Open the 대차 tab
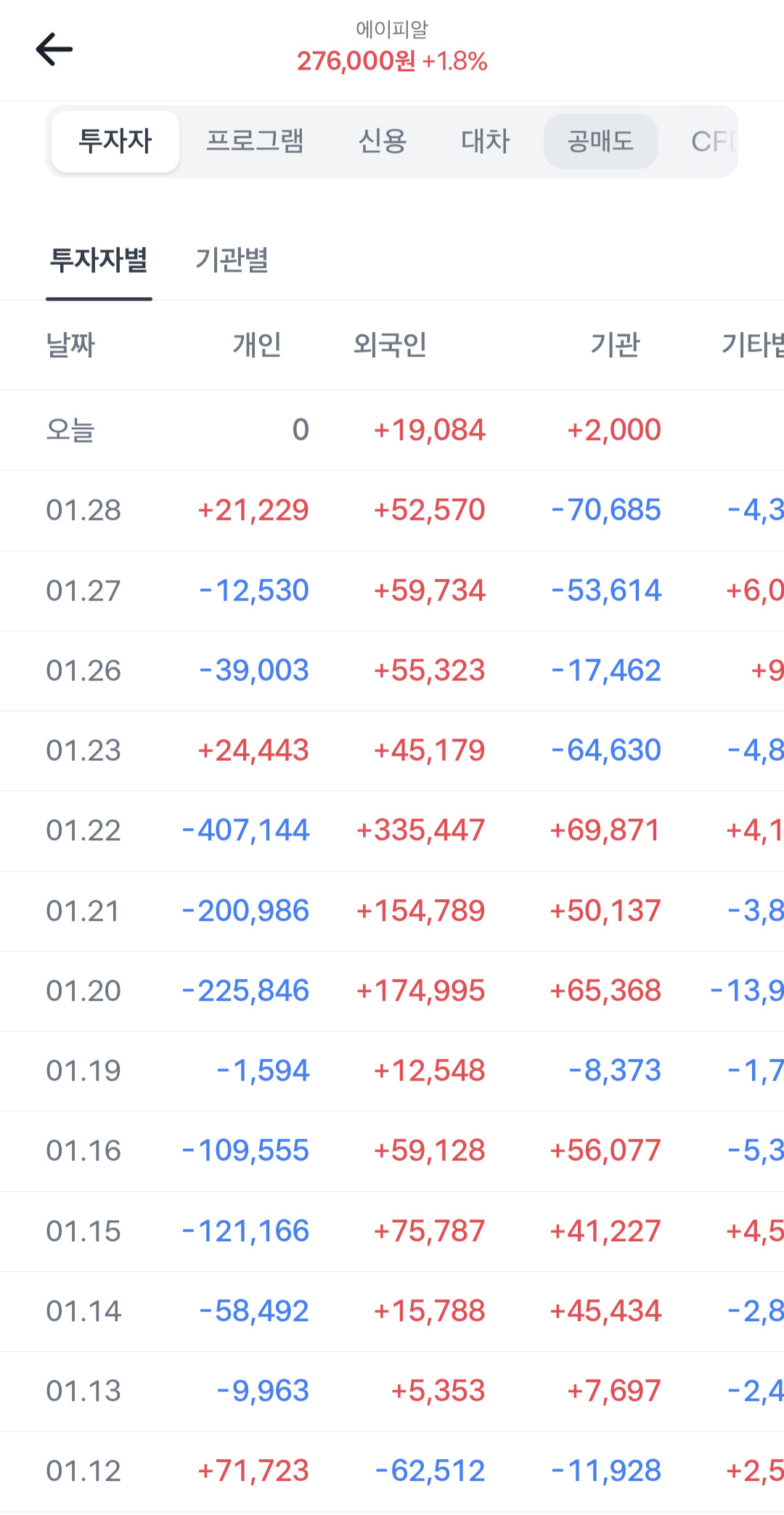Image resolution: width=784 pixels, height=1515 pixels. point(486,141)
